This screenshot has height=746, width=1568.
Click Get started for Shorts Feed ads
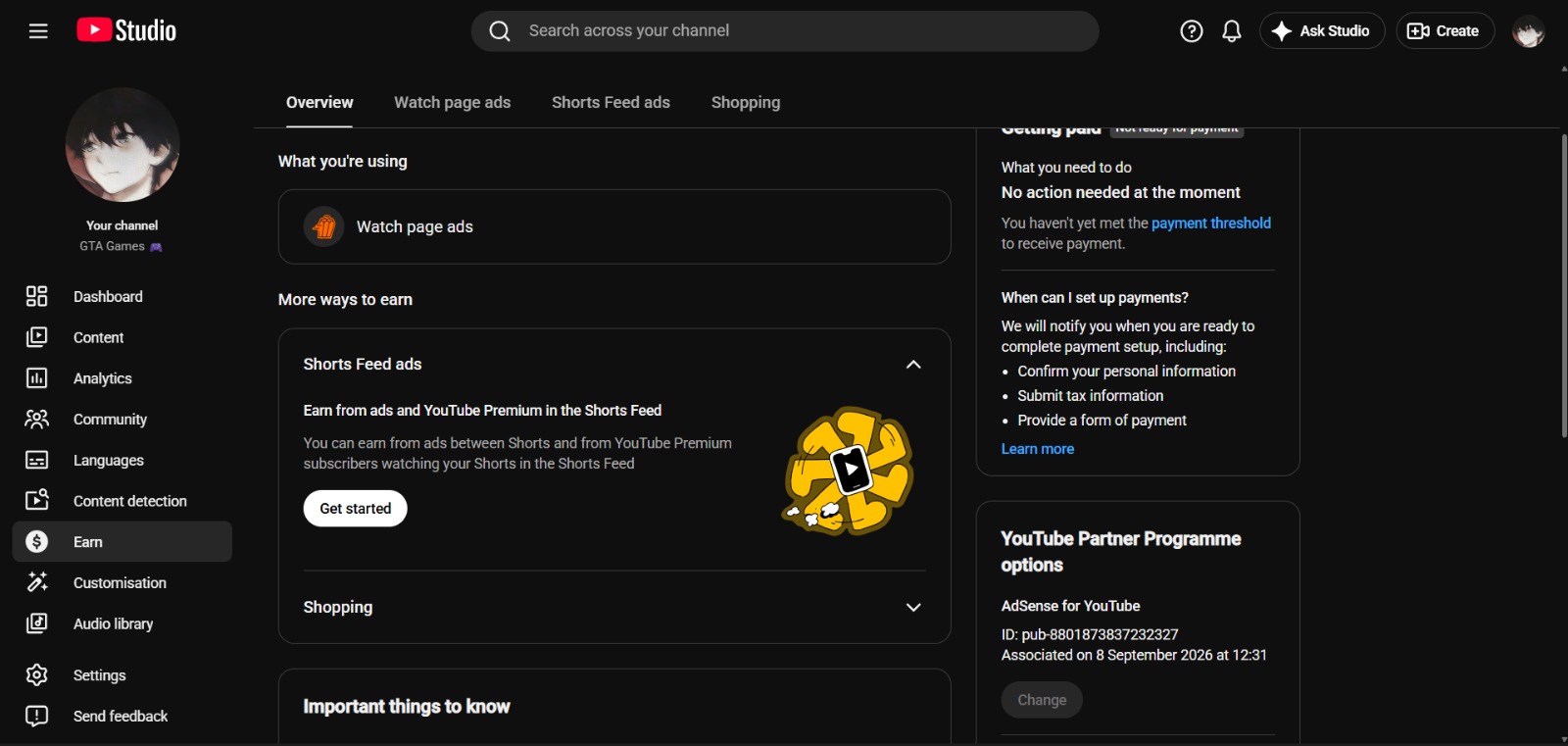click(356, 509)
